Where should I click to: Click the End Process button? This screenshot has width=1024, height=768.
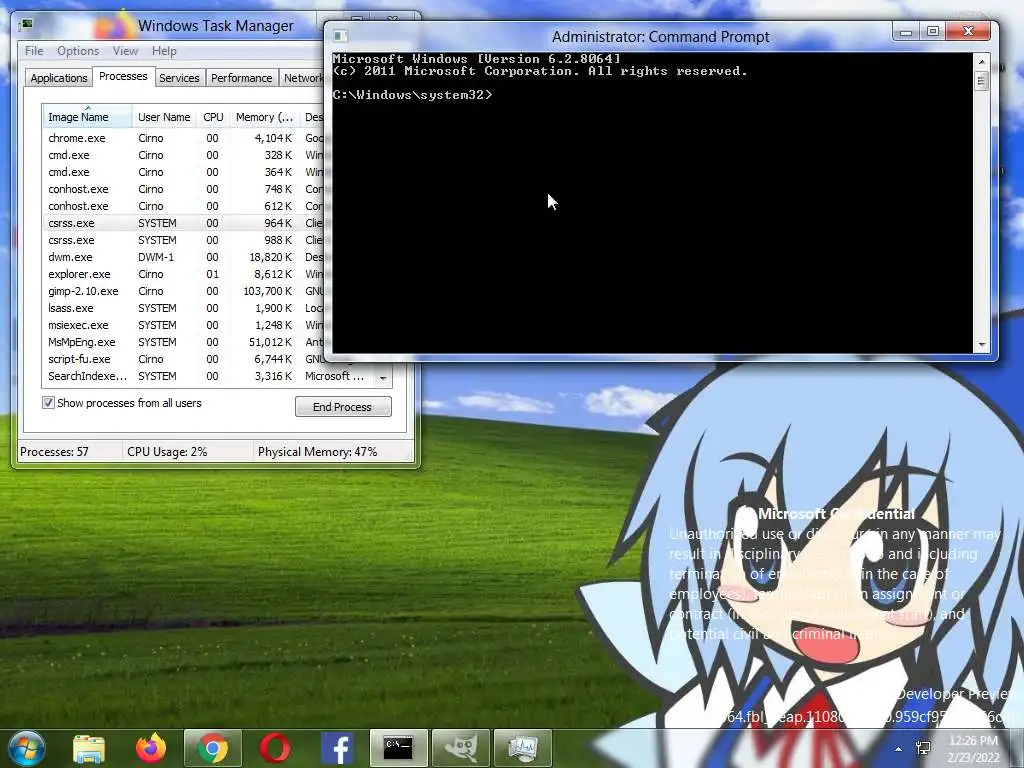pos(343,407)
